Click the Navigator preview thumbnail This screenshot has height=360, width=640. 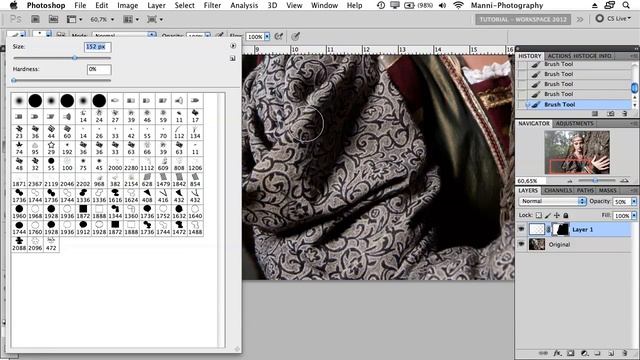point(577,152)
